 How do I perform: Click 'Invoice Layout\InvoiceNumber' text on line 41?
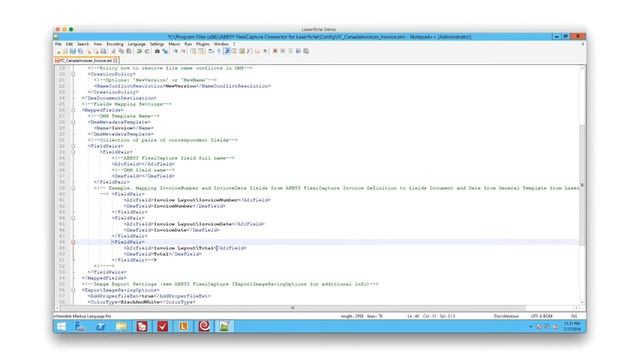tap(196, 200)
